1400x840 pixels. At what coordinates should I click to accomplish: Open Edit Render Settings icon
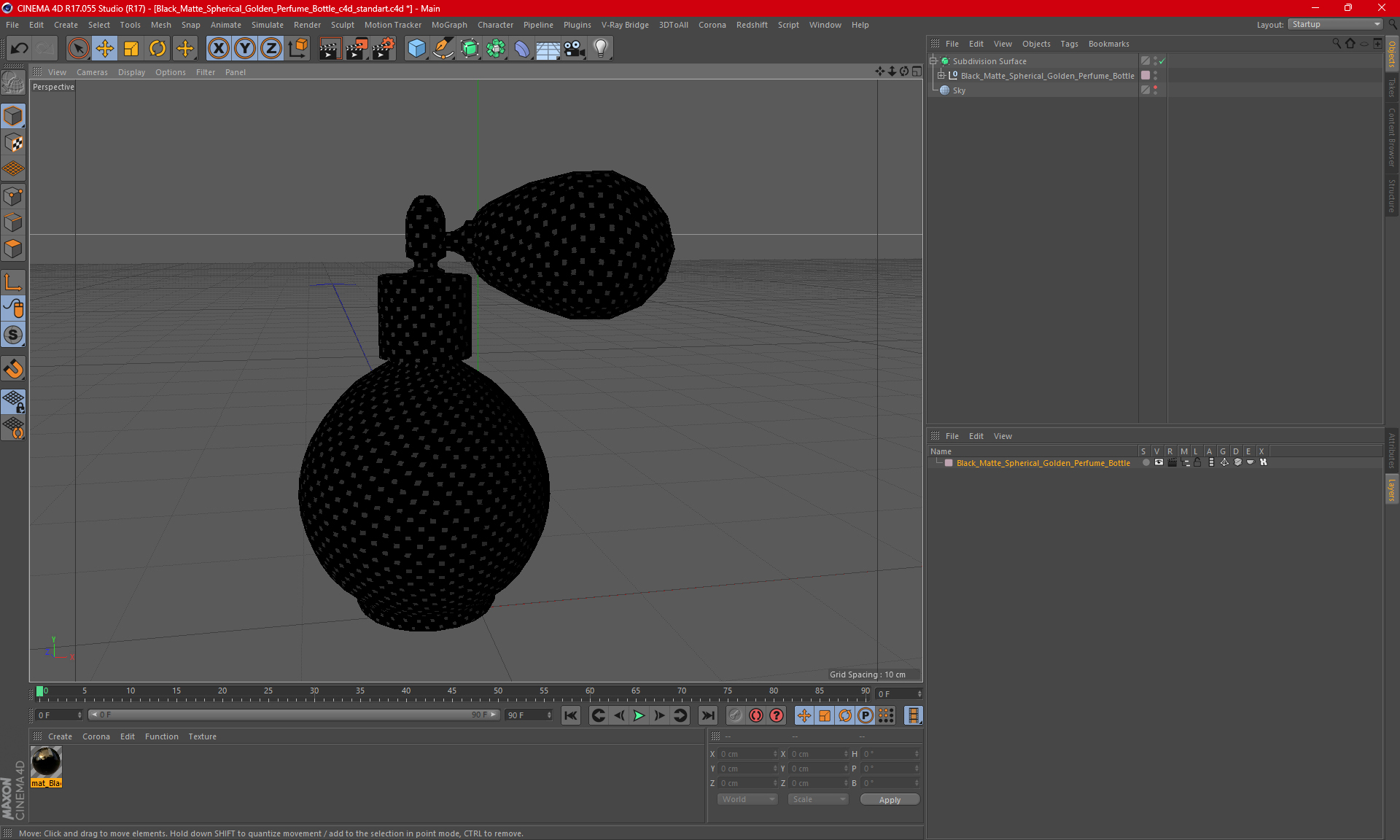click(x=384, y=49)
